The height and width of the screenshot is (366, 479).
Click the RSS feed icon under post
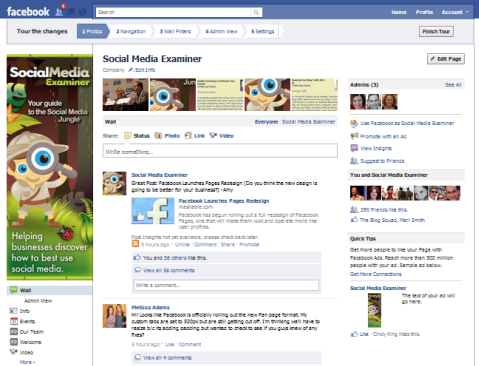pos(135,244)
